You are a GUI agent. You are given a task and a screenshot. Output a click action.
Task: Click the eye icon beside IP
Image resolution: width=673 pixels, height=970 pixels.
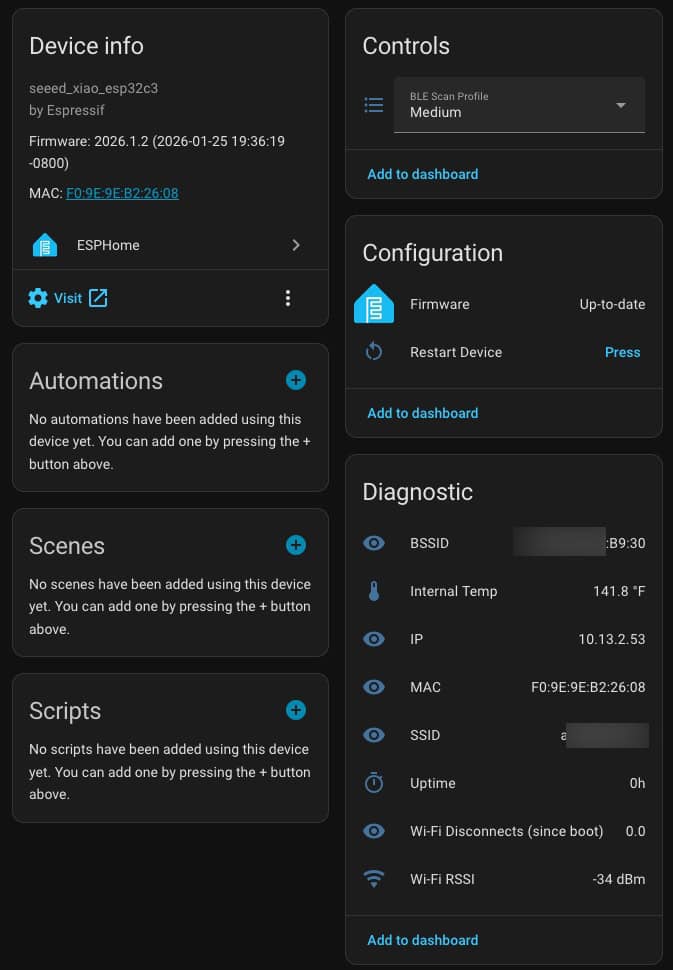coord(374,639)
